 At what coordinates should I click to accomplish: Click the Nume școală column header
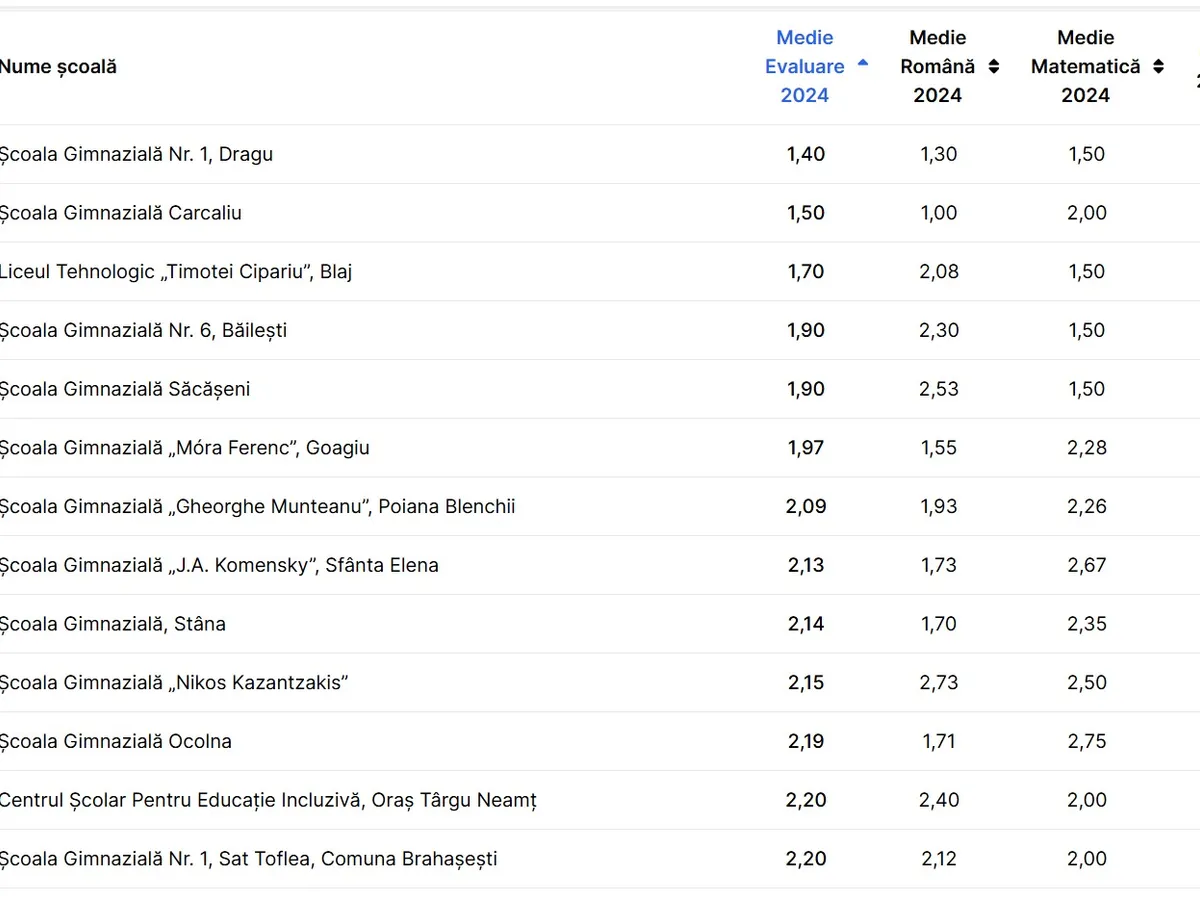(58, 67)
